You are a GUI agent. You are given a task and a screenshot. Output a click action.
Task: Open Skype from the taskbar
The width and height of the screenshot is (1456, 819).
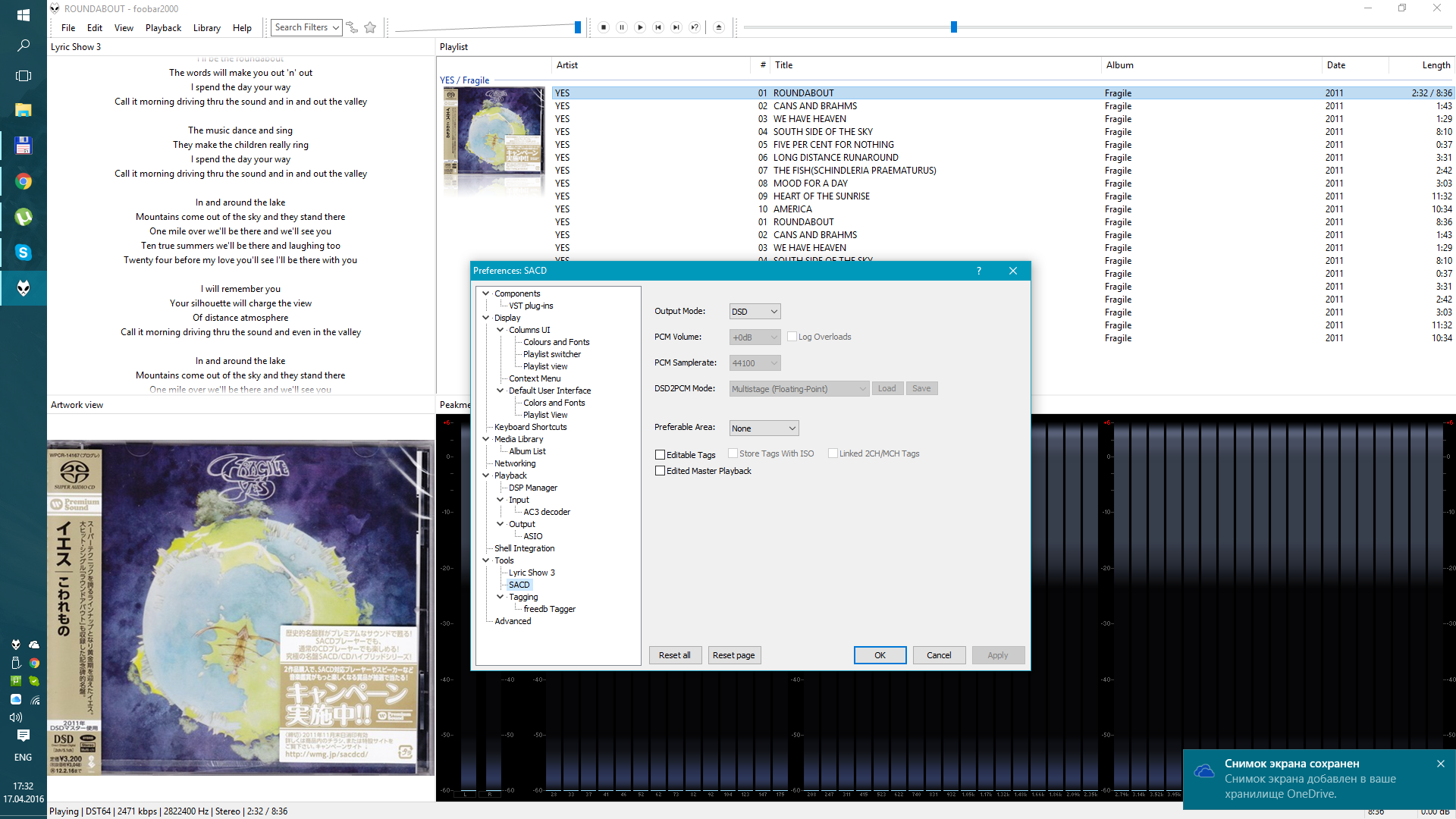[x=24, y=253]
